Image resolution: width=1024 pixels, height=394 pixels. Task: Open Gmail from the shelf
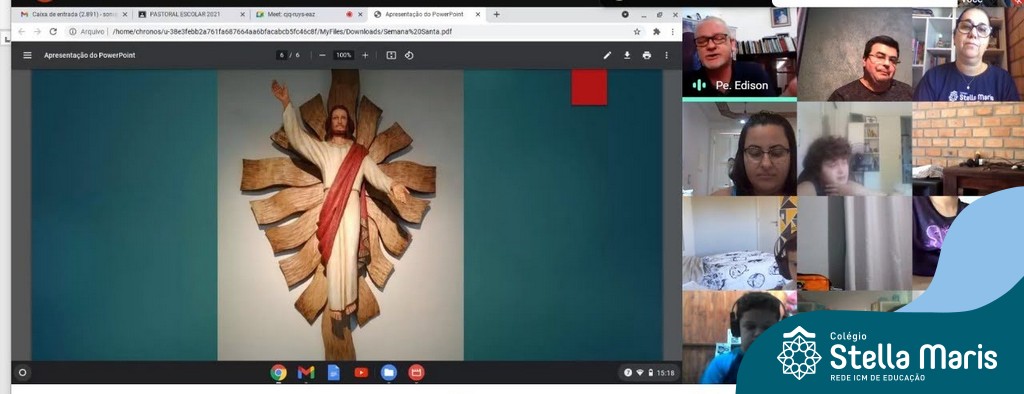click(x=306, y=372)
